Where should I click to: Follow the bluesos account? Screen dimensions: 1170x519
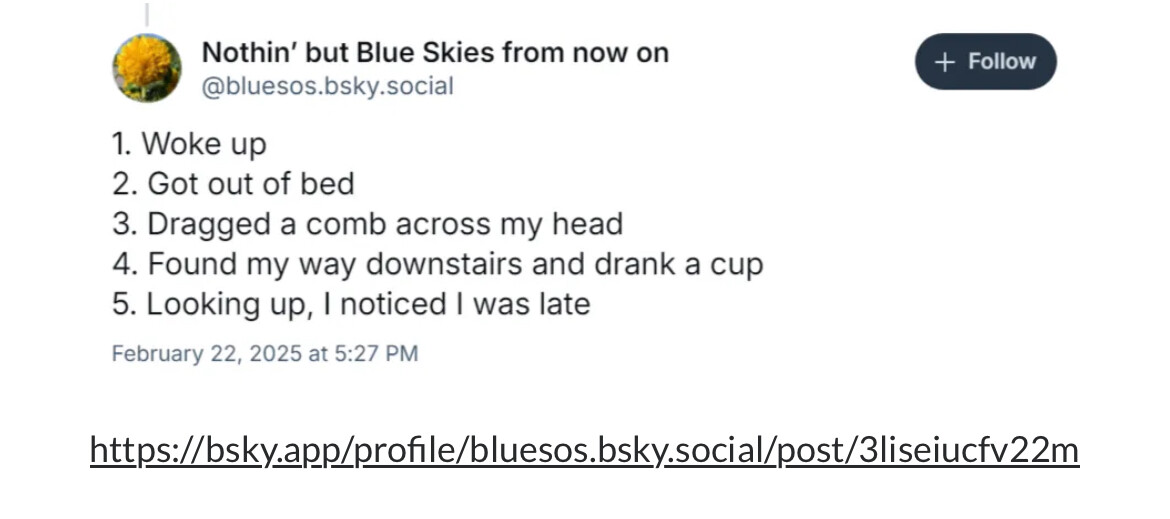[x=986, y=61]
